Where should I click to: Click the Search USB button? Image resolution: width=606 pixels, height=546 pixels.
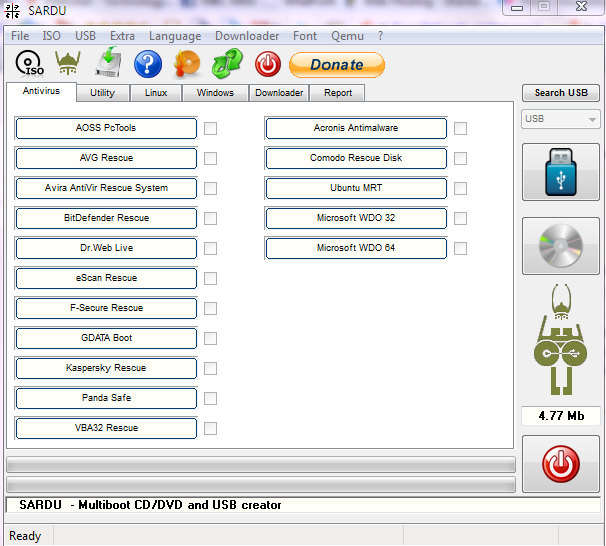[x=561, y=93]
